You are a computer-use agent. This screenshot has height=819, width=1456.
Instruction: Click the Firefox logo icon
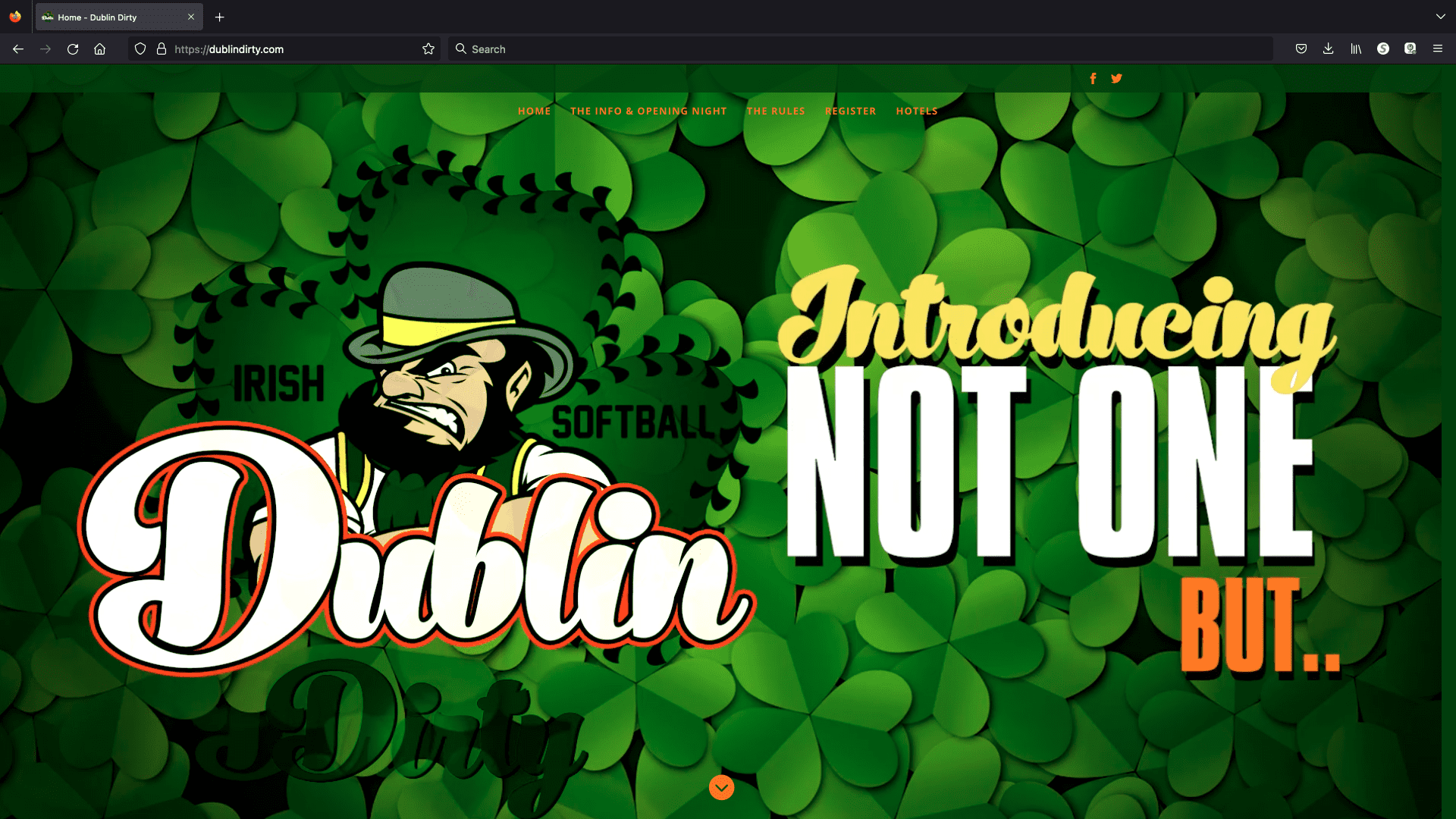point(15,17)
